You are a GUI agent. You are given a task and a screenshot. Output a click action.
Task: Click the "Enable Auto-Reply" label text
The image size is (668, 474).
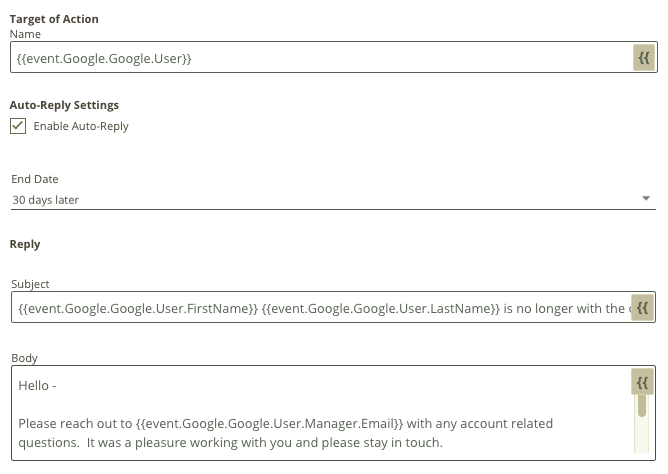point(81,126)
